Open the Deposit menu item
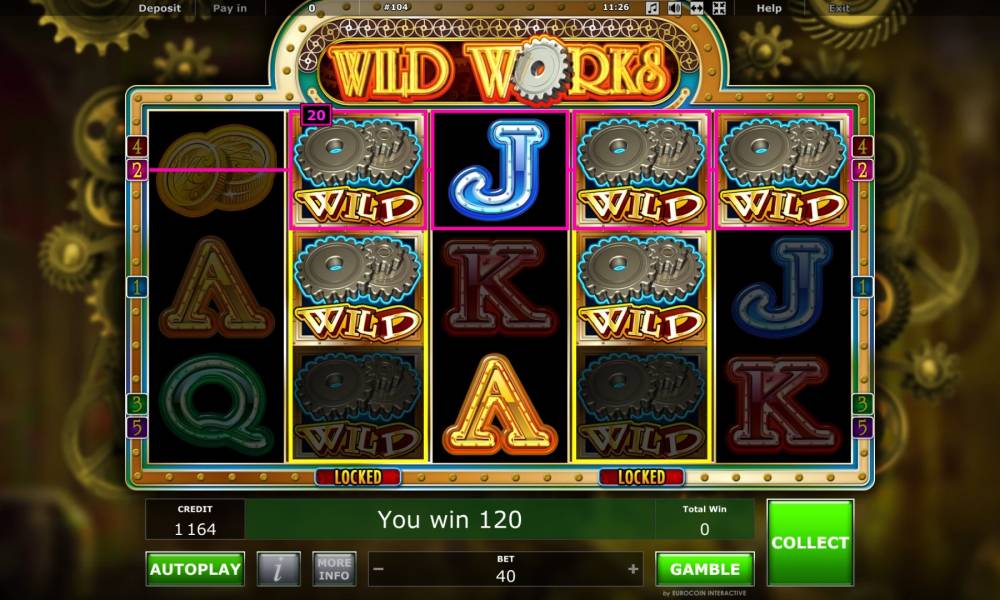This screenshot has width=1000, height=600. tap(159, 8)
